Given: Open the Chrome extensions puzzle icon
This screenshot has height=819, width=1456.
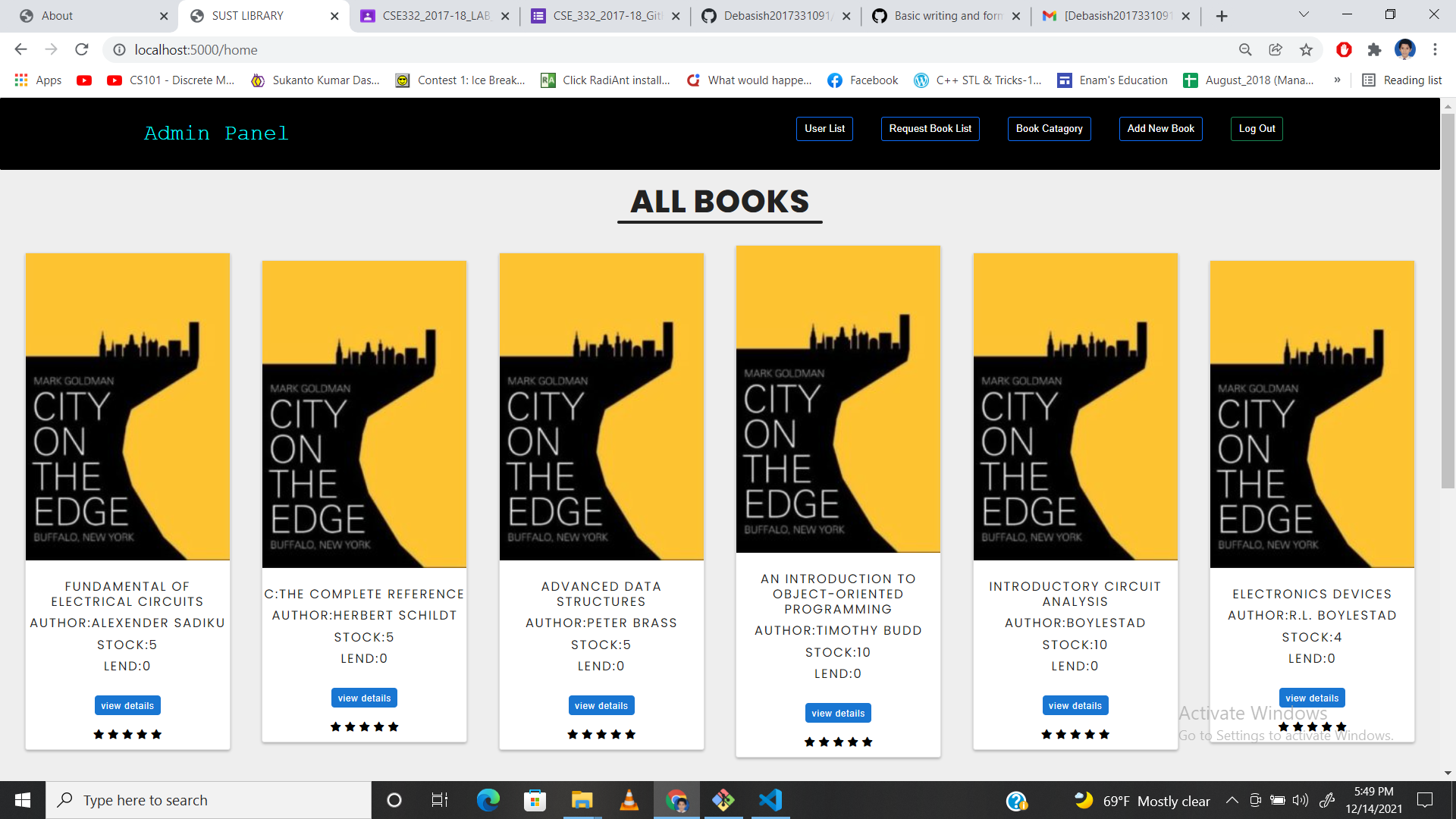Looking at the screenshot, I should (x=1375, y=49).
